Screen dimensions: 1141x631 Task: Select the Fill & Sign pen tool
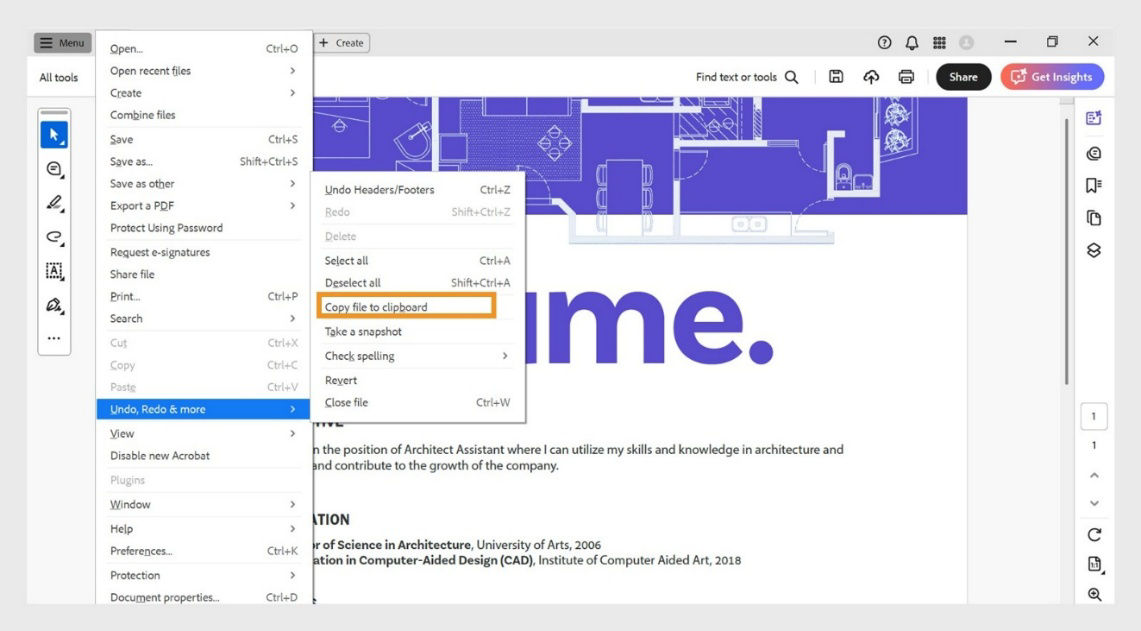click(x=54, y=303)
